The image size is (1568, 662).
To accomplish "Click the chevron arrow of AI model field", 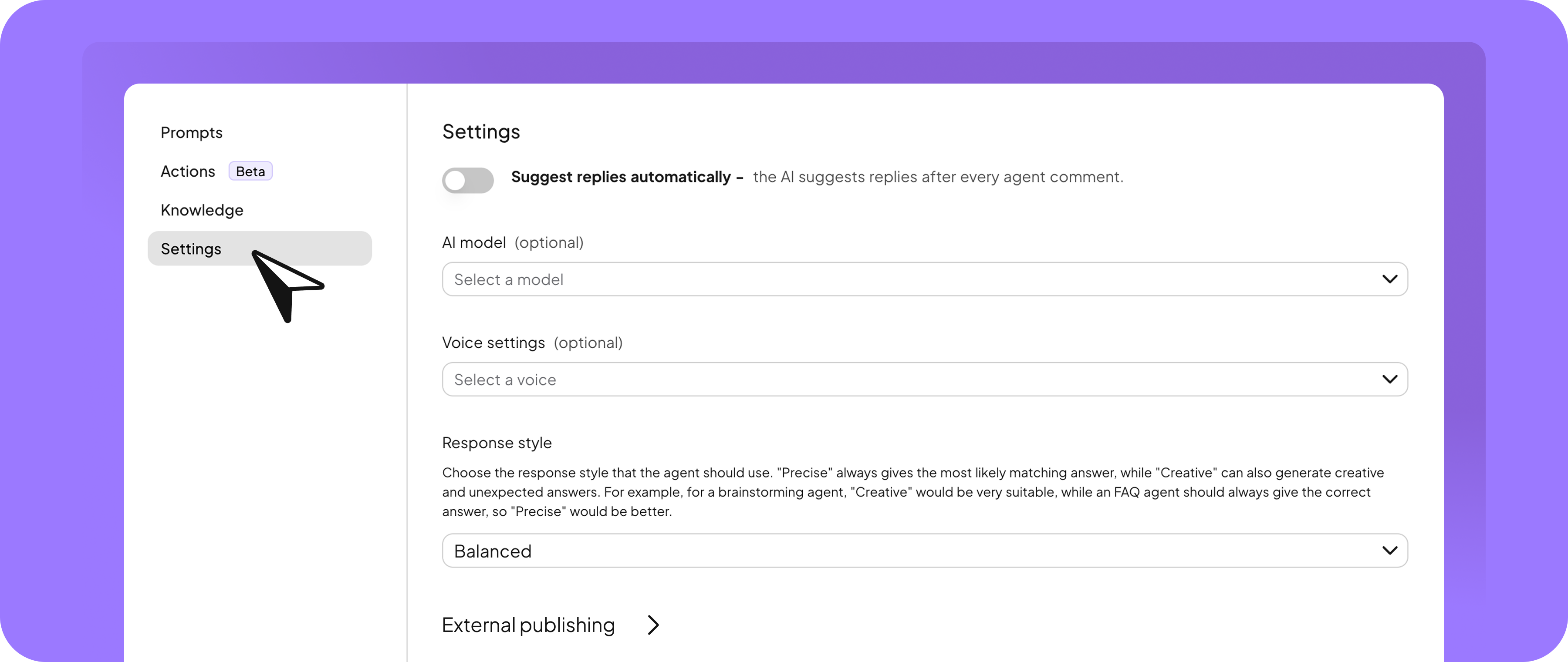I will pyautogui.click(x=1389, y=279).
